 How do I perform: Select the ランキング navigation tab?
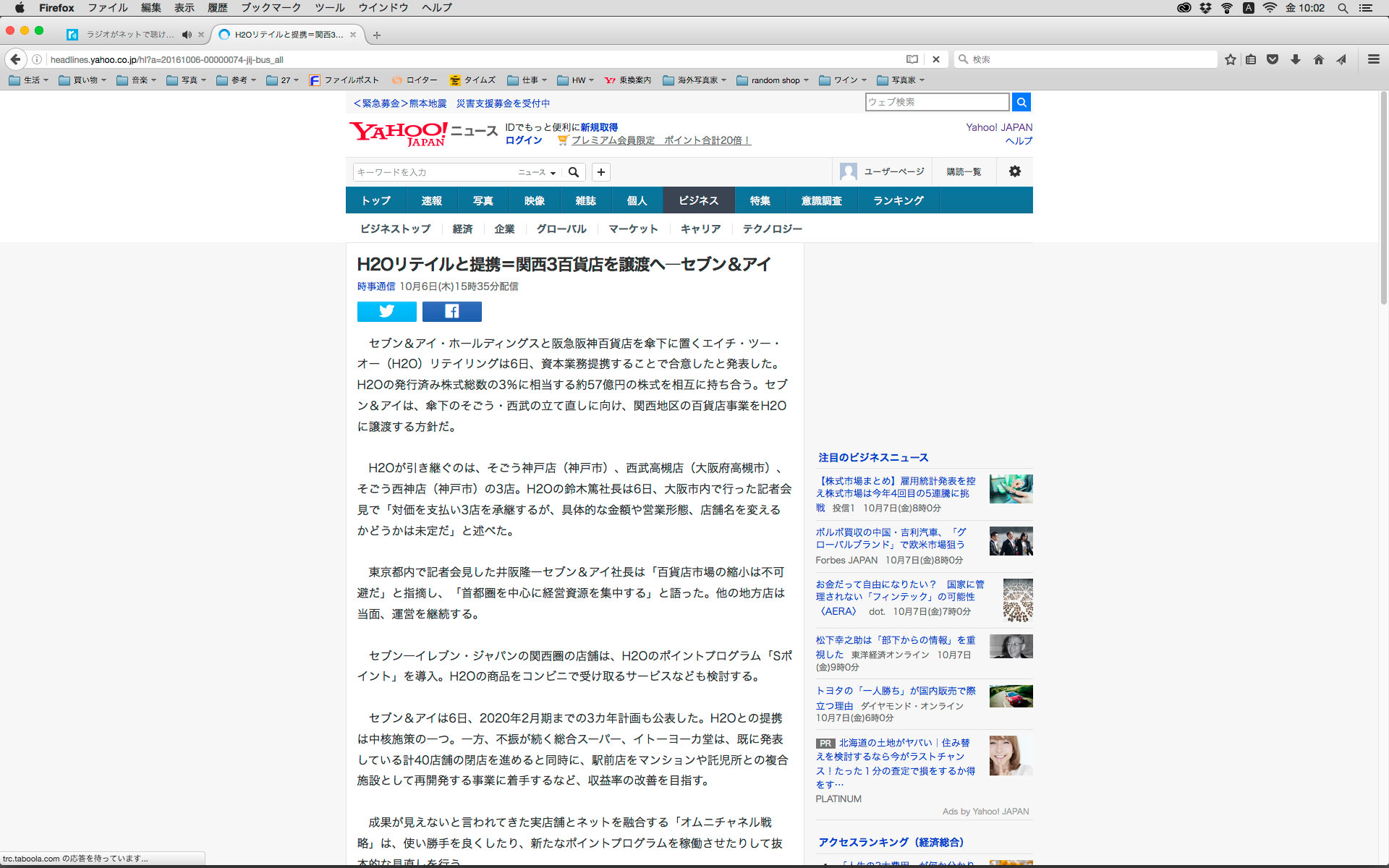(x=898, y=200)
